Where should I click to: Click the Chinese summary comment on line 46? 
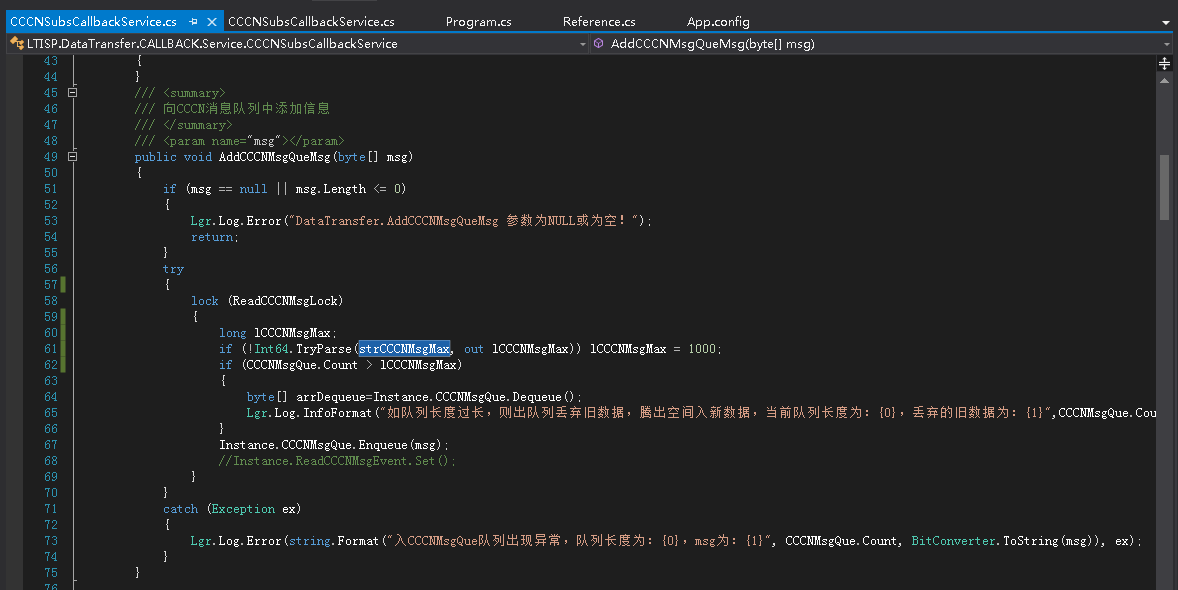232,109
